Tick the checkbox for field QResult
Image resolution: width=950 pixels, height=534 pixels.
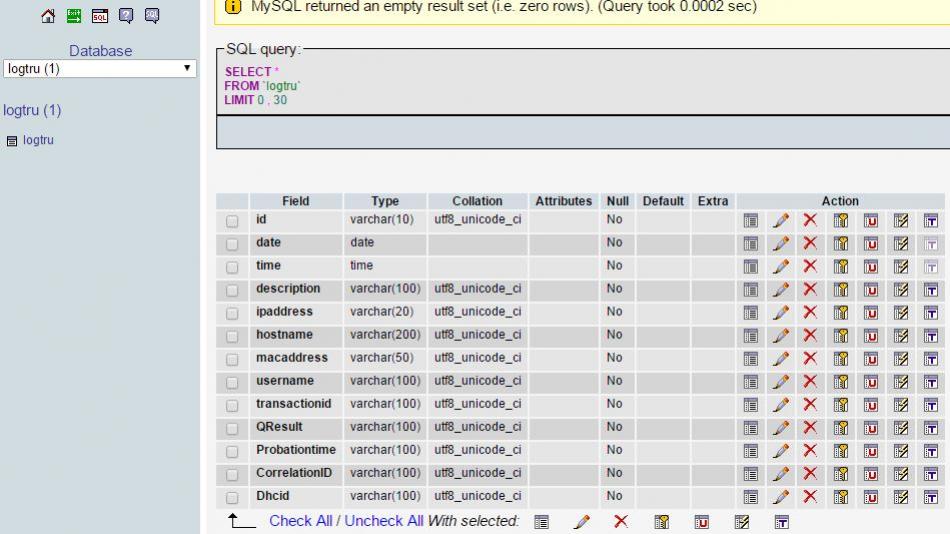[x=232, y=429]
